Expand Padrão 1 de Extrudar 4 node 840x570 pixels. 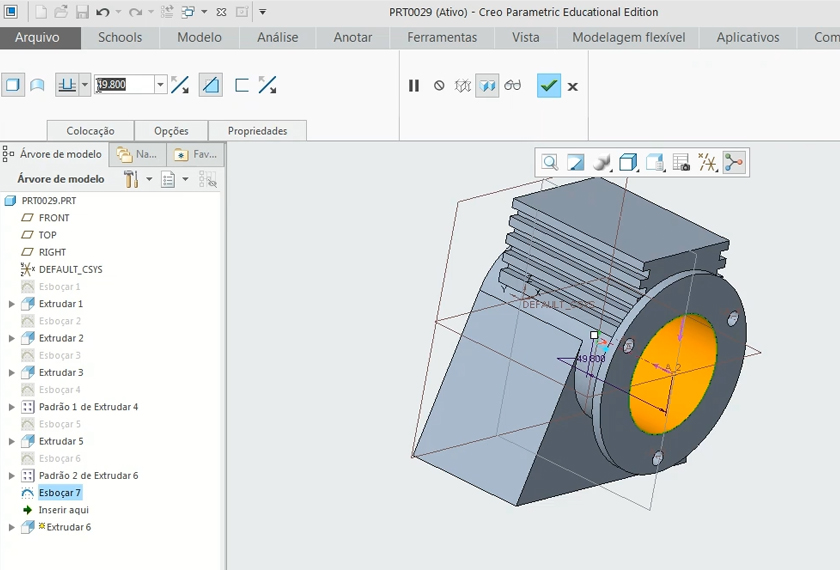pos(12,407)
